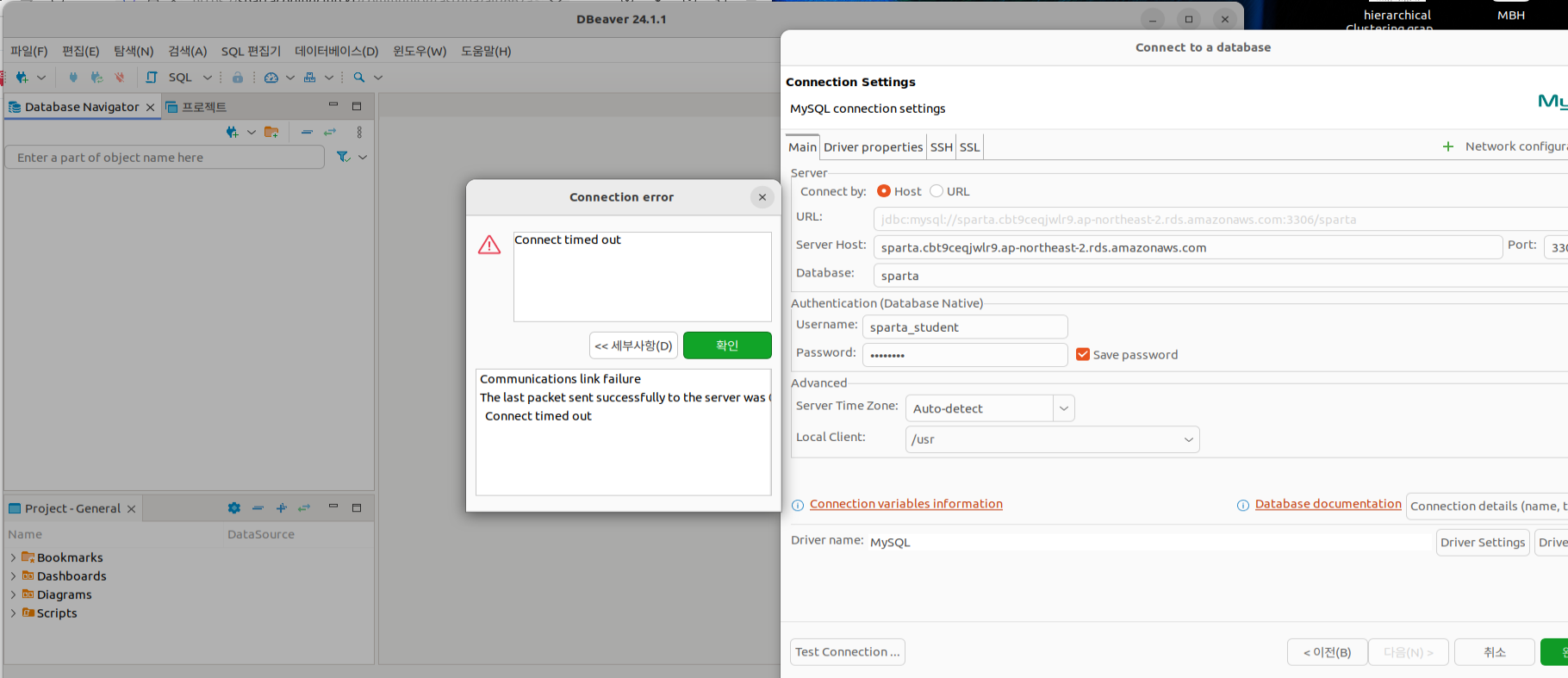Click new connection icon in Database Navigator panel
This screenshot has height=678, width=1568.
pos(233,132)
